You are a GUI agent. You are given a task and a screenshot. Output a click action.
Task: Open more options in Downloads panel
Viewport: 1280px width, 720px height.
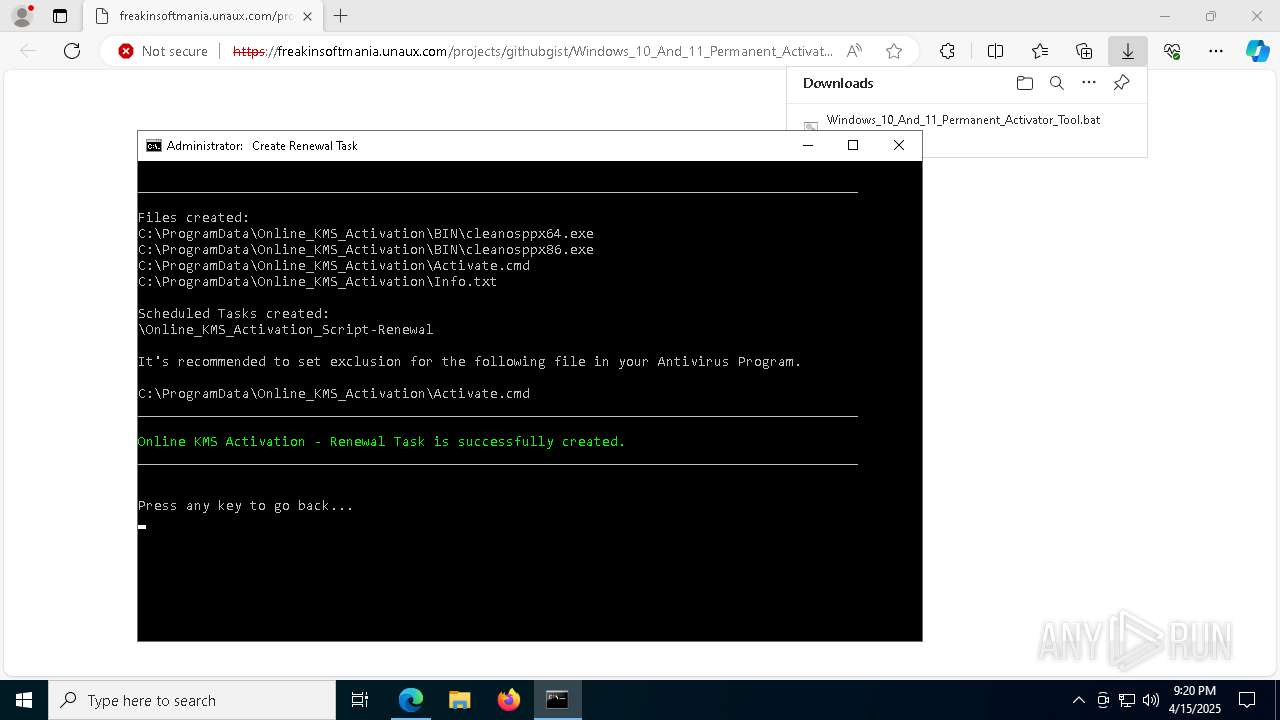[x=1089, y=83]
